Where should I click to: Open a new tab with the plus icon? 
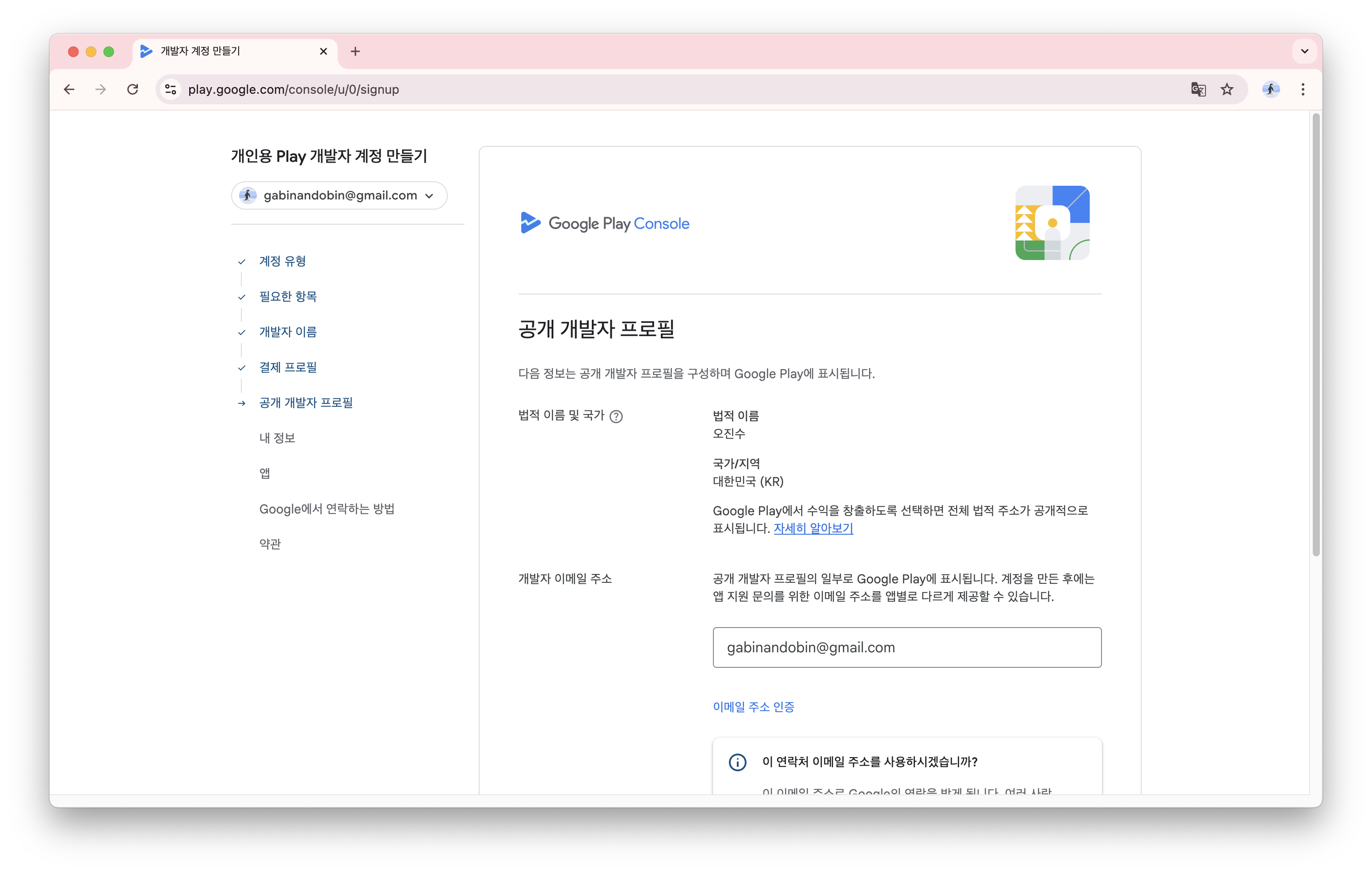355,51
